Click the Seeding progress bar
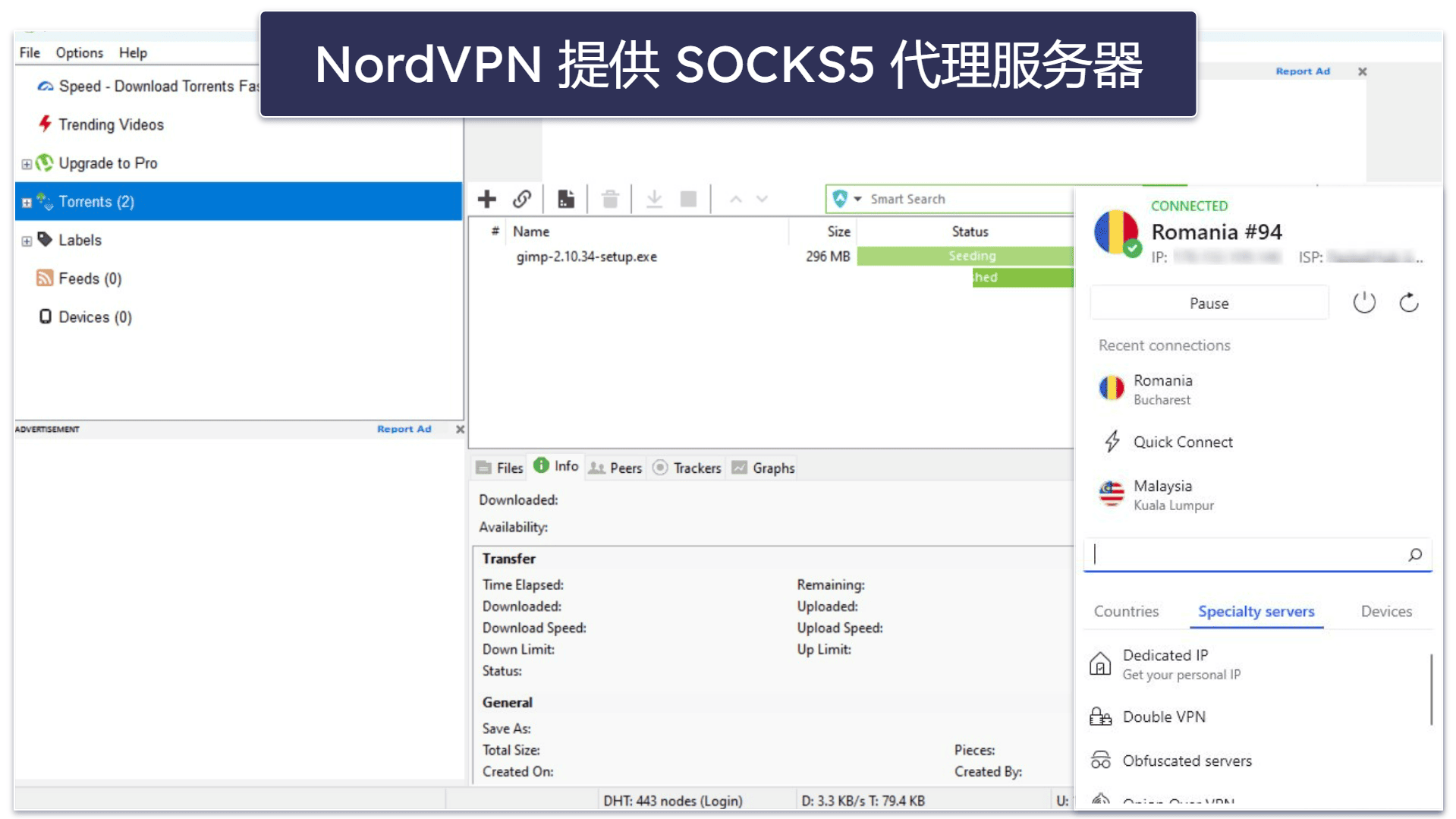The image size is (1456, 819). coord(965,256)
